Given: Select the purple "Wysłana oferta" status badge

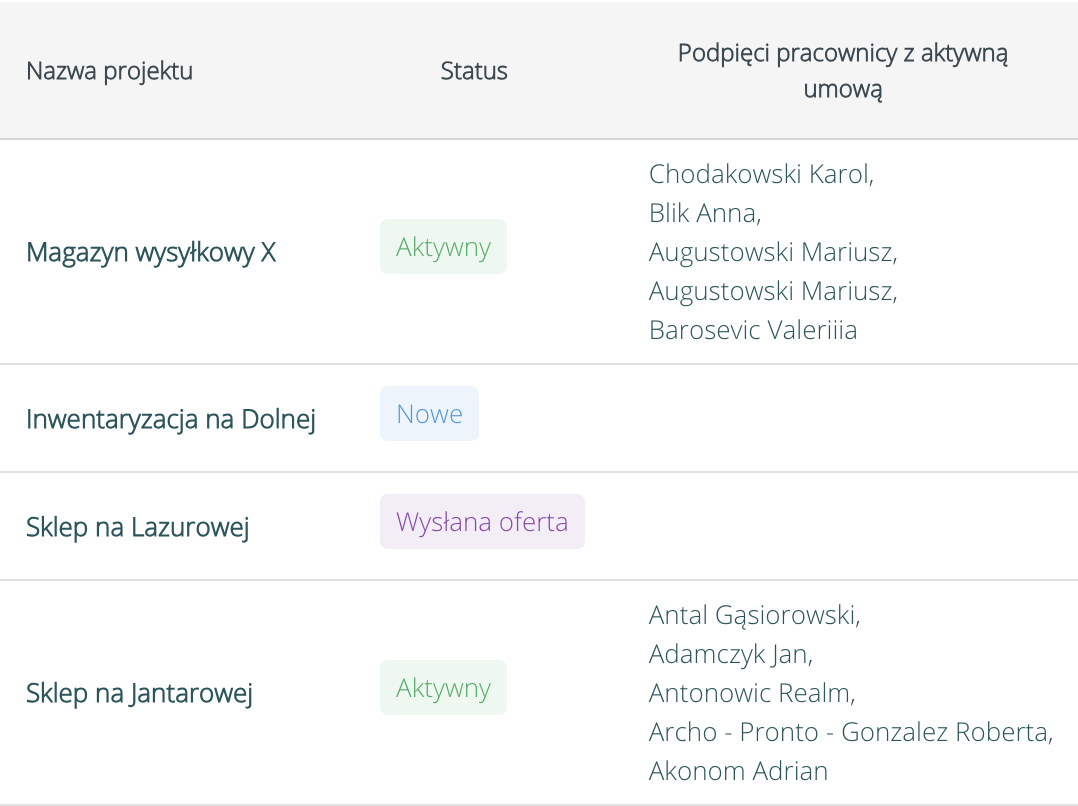Looking at the screenshot, I should [482, 521].
